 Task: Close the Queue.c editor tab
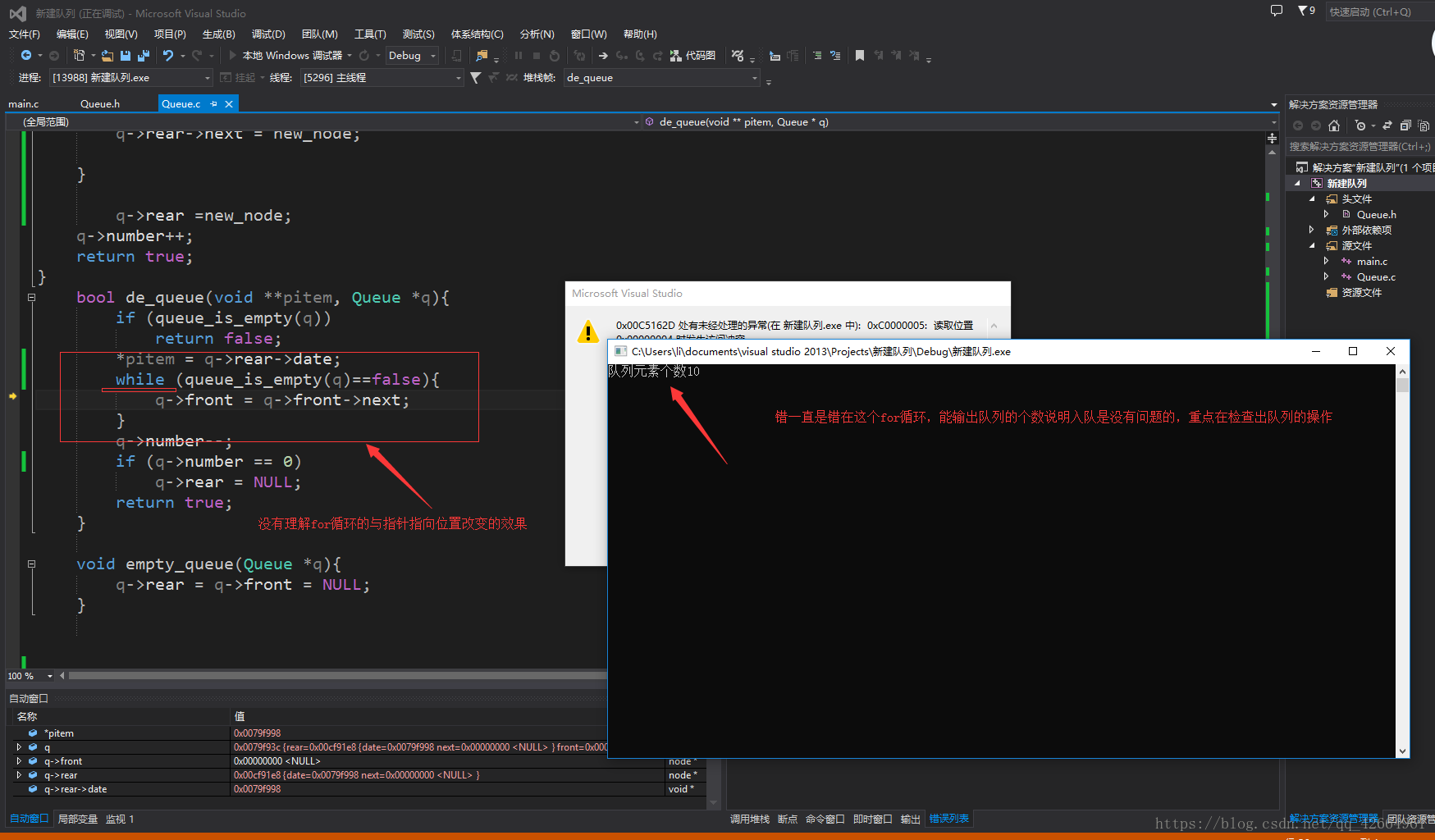(229, 103)
